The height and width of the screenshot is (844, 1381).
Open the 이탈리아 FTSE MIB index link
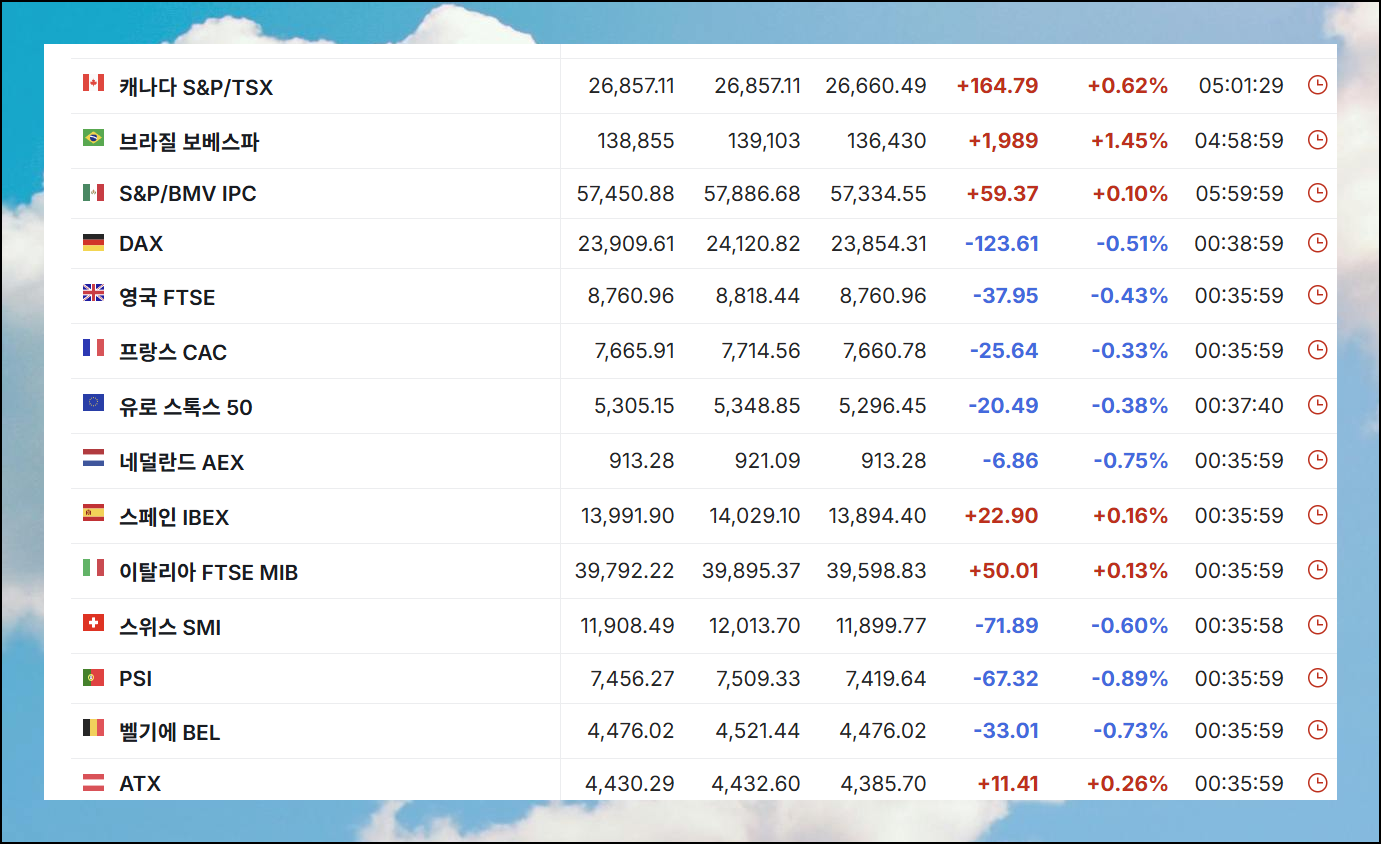[209, 572]
